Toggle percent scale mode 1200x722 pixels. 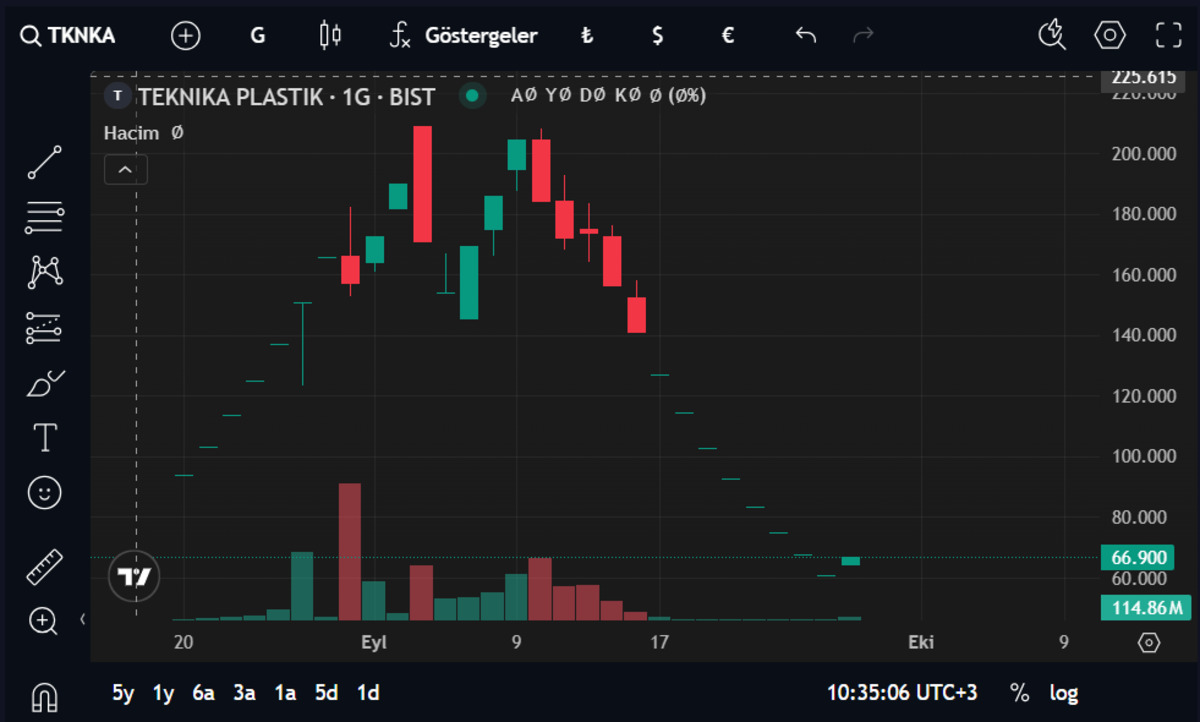tap(1020, 692)
